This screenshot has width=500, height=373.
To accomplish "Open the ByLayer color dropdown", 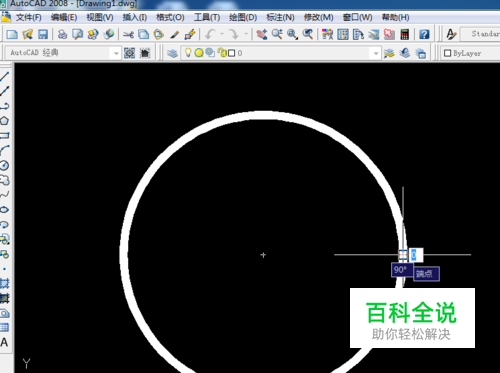I will pos(471,53).
